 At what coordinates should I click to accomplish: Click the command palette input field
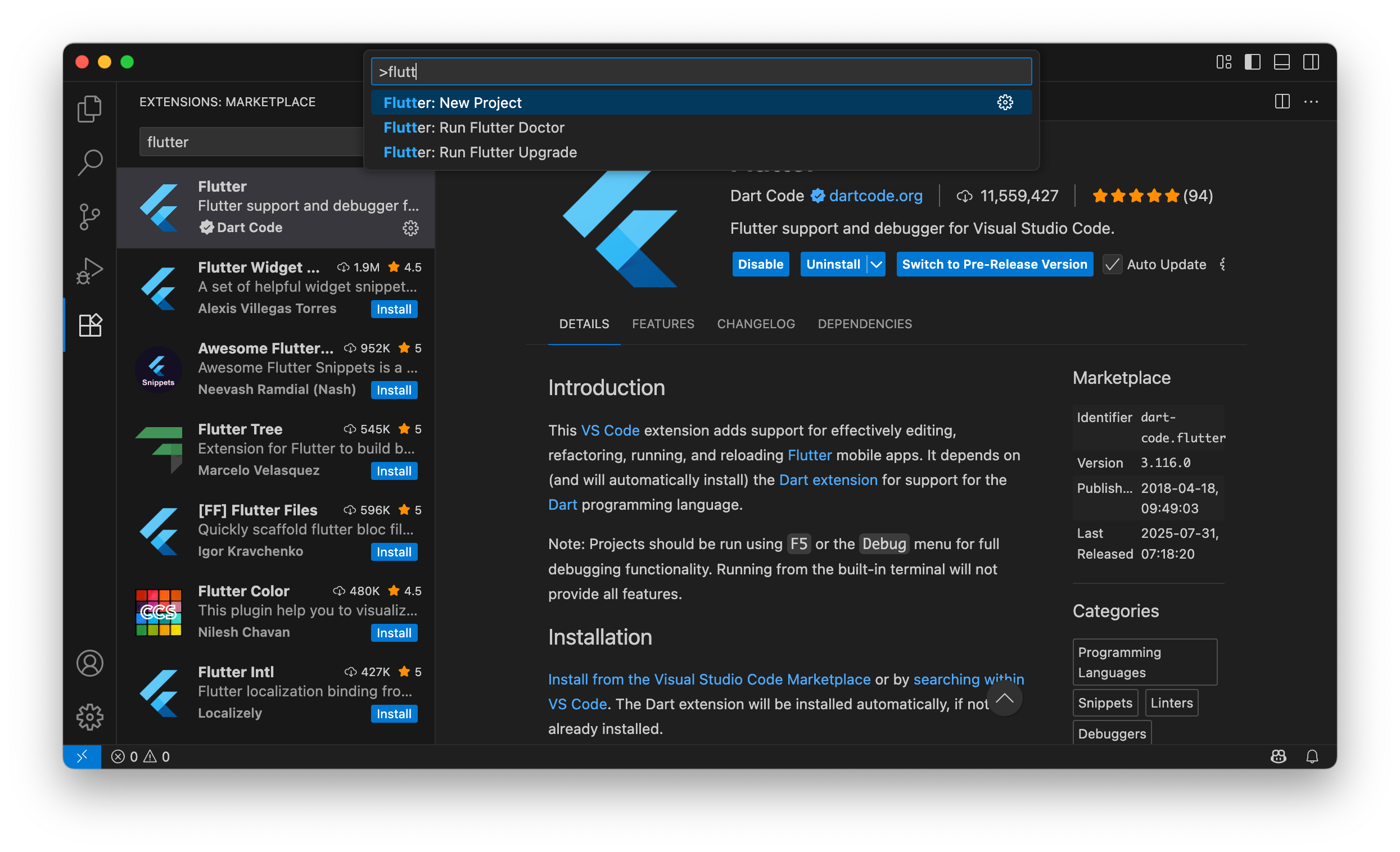(701, 71)
